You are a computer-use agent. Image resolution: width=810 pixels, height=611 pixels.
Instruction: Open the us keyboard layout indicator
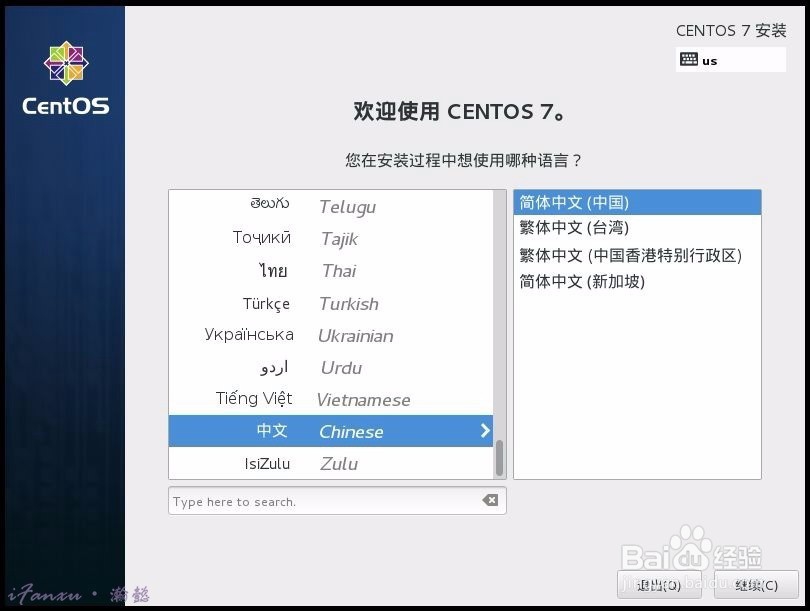[730, 59]
